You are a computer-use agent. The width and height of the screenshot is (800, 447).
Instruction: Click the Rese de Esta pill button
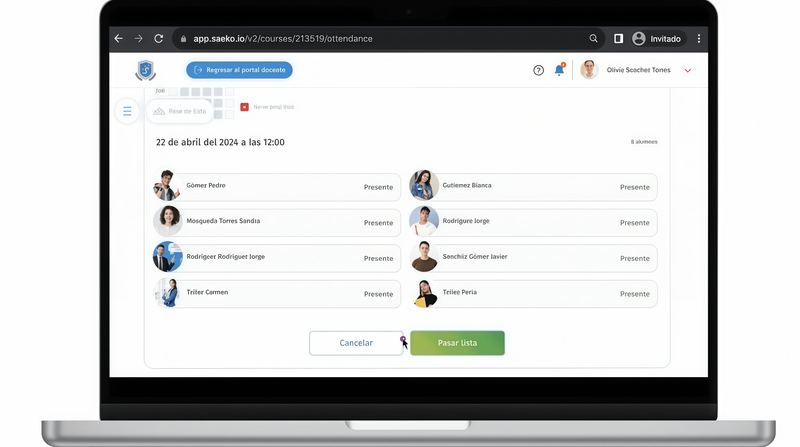pyautogui.click(x=180, y=111)
